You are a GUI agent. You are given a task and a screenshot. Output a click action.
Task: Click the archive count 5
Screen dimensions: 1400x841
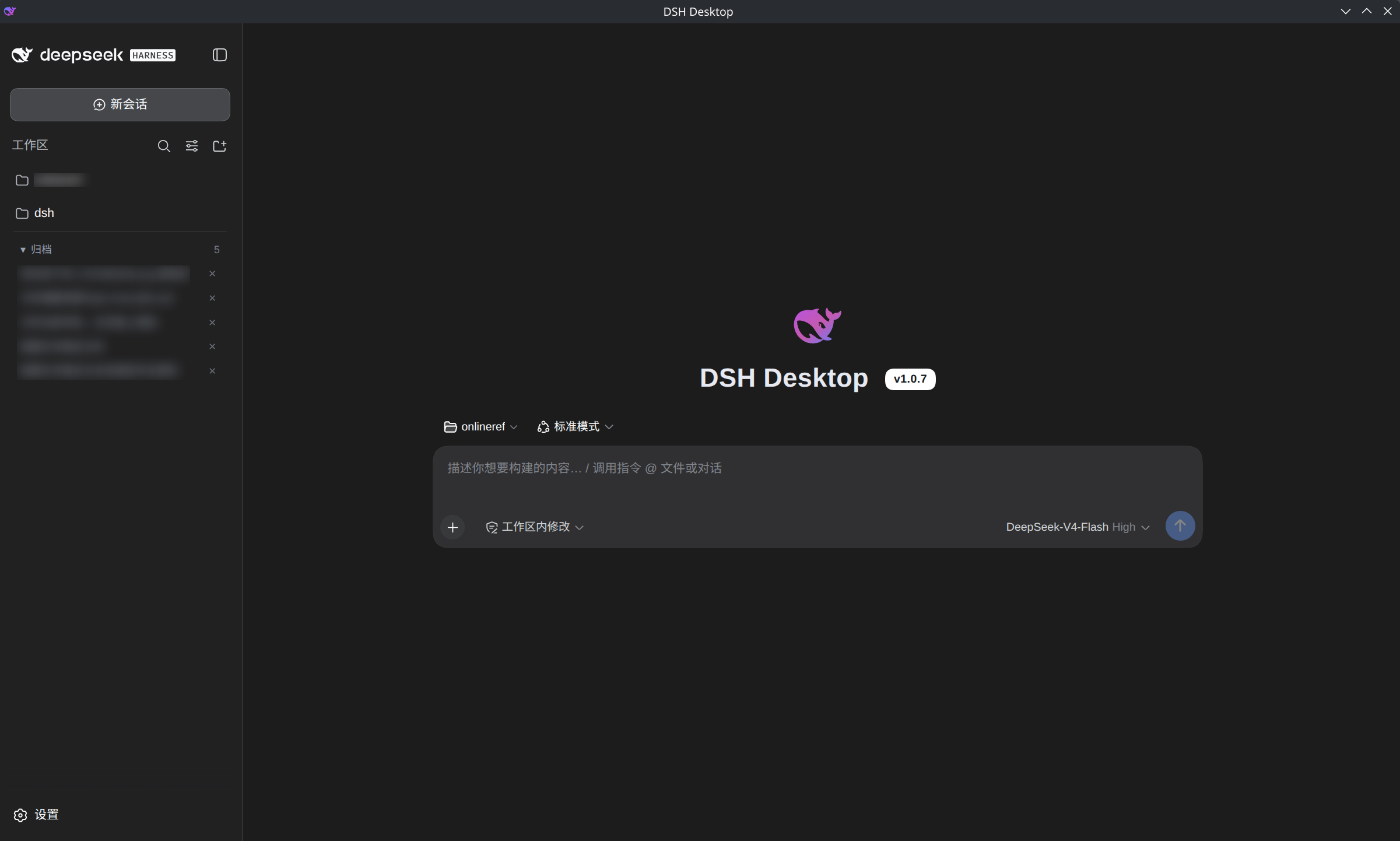click(217, 250)
